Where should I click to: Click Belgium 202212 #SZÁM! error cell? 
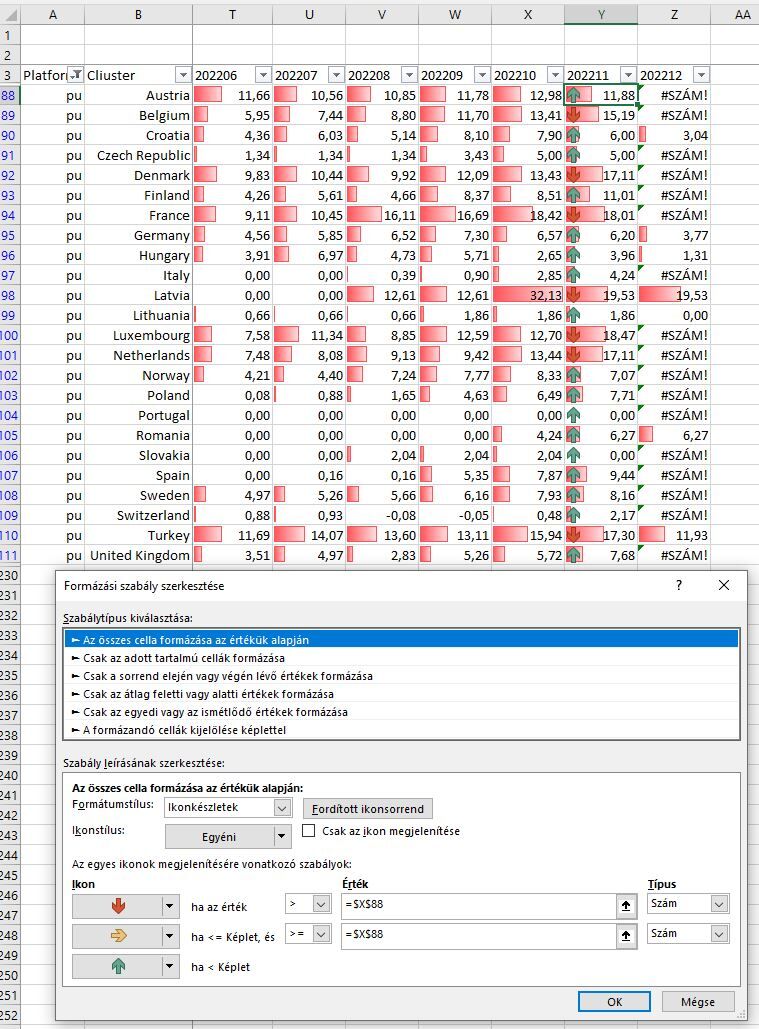point(674,116)
